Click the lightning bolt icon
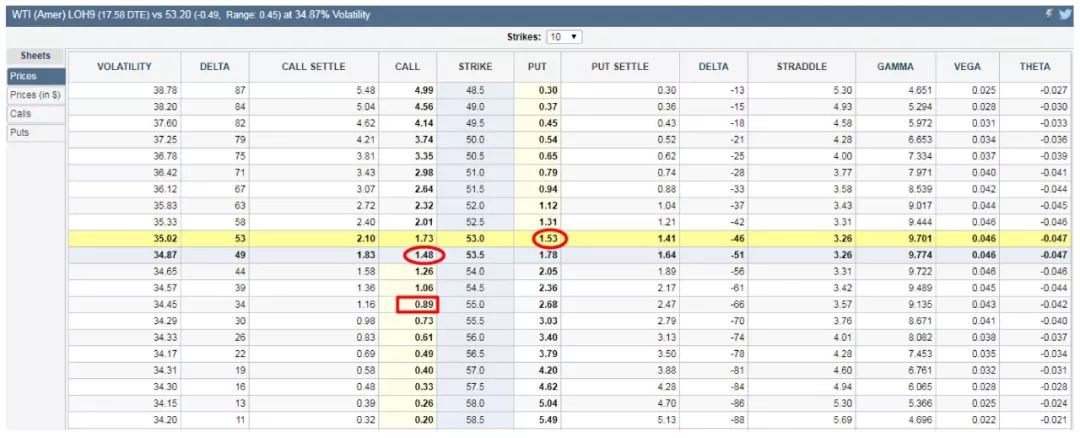The width and height of the screenshot is (1080, 438). click(1049, 14)
